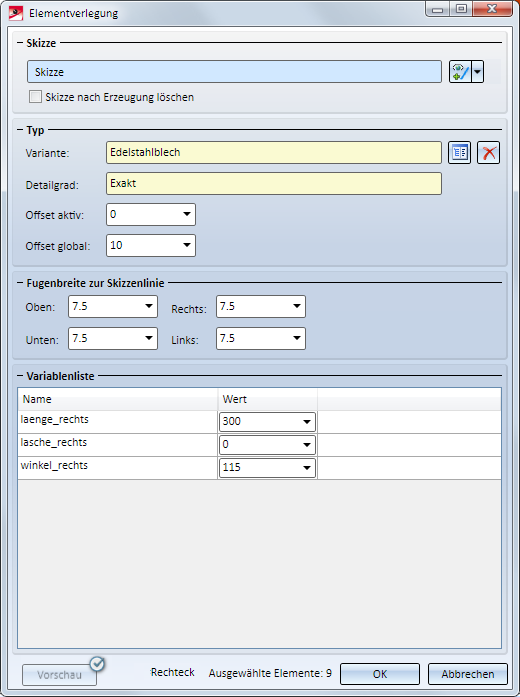
Task: Enable 'Skizze nach Erzeugung löschen' checkbox
Action: coord(35,97)
